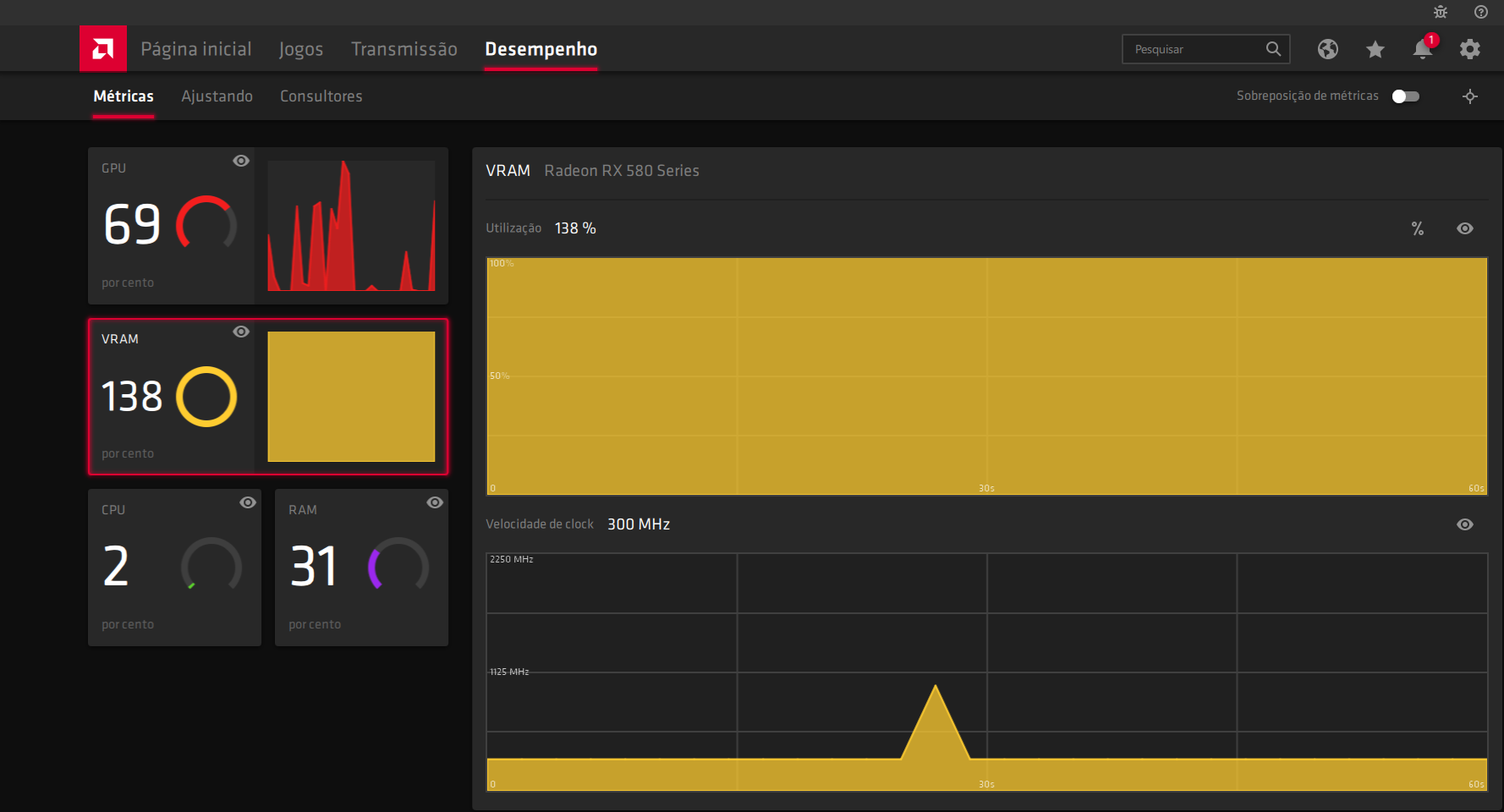This screenshot has width=1504, height=812.
Task: Open notifications bell icon
Action: coord(1423,49)
